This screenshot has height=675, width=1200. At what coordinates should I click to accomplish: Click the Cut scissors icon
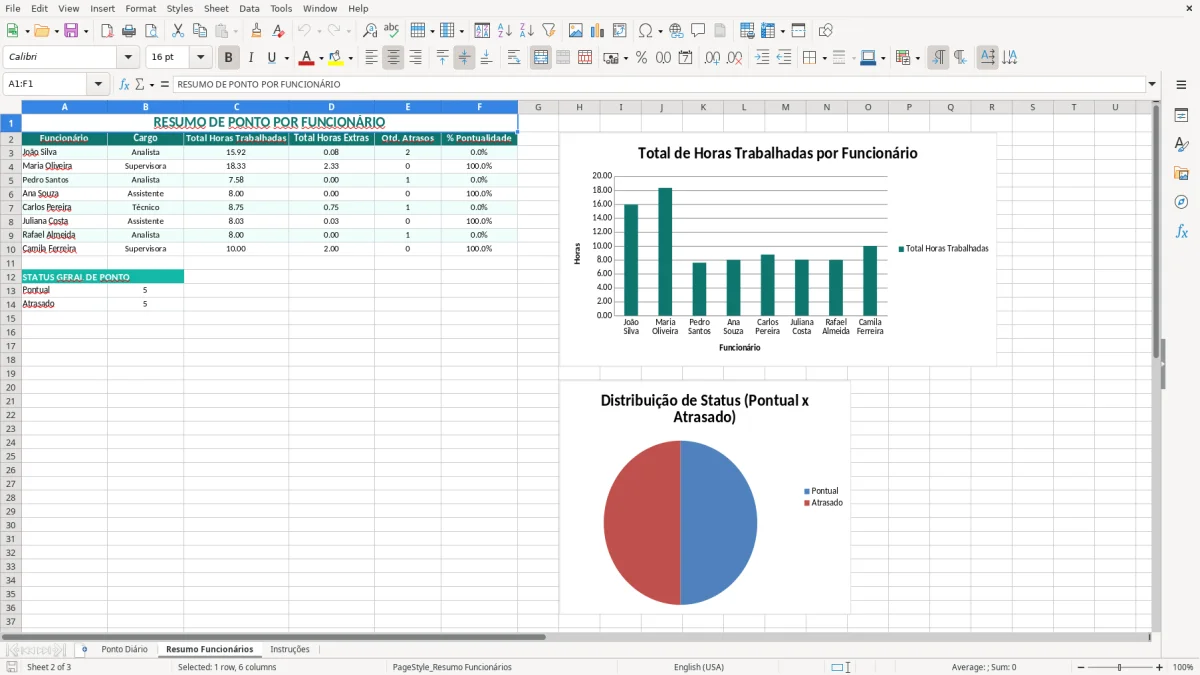pyautogui.click(x=177, y=31)
